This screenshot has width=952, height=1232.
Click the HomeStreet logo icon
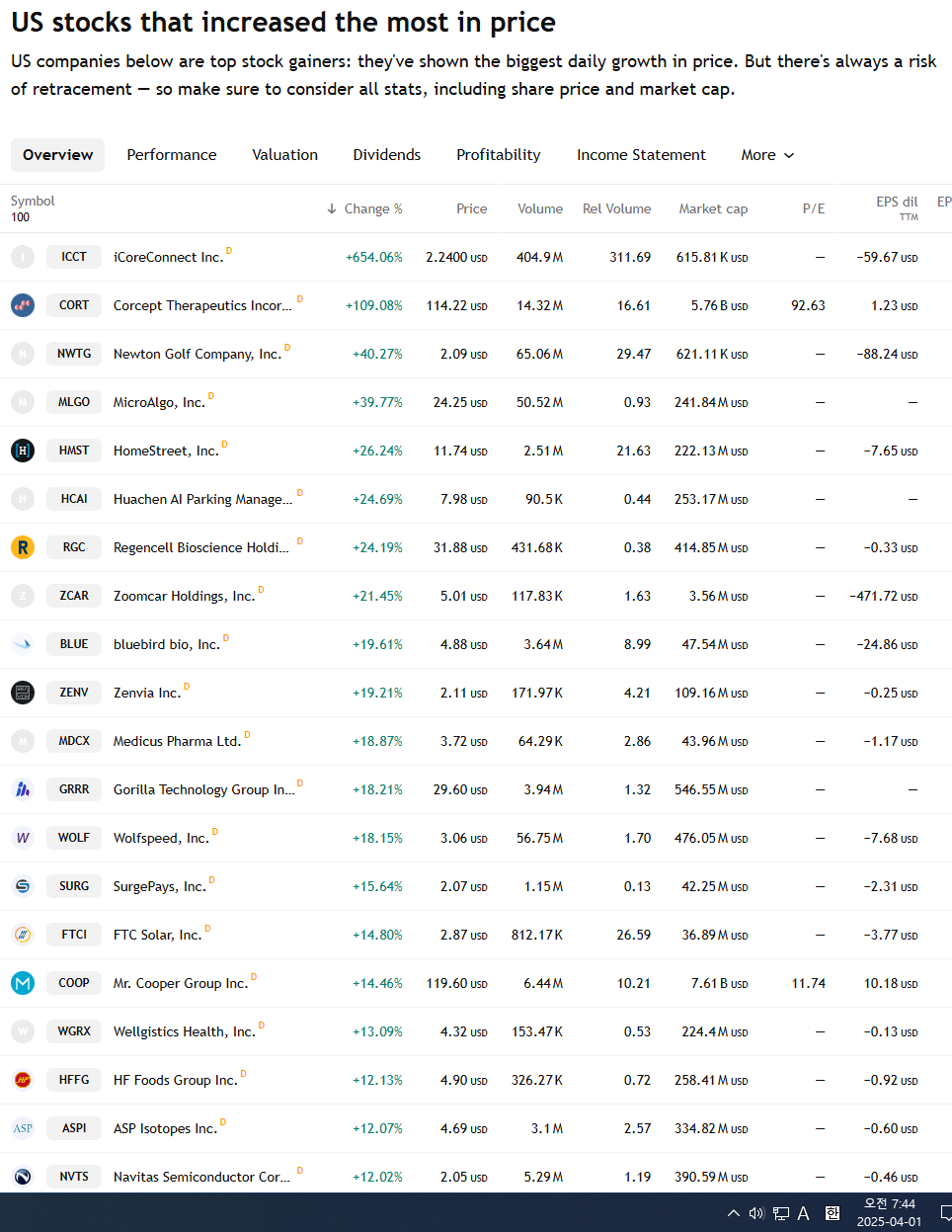23,451
